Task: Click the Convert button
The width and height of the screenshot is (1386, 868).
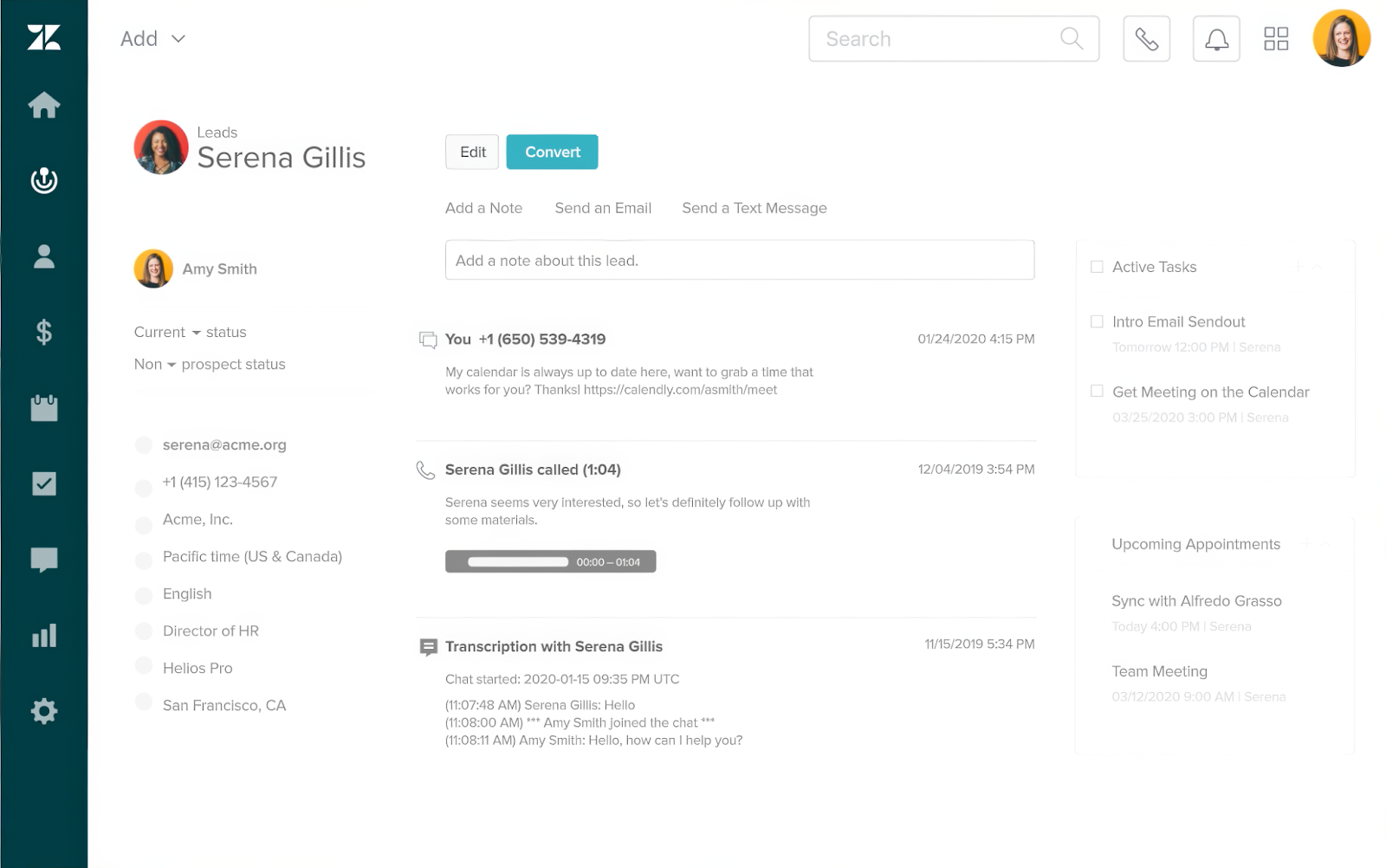Action: [552, 152]
